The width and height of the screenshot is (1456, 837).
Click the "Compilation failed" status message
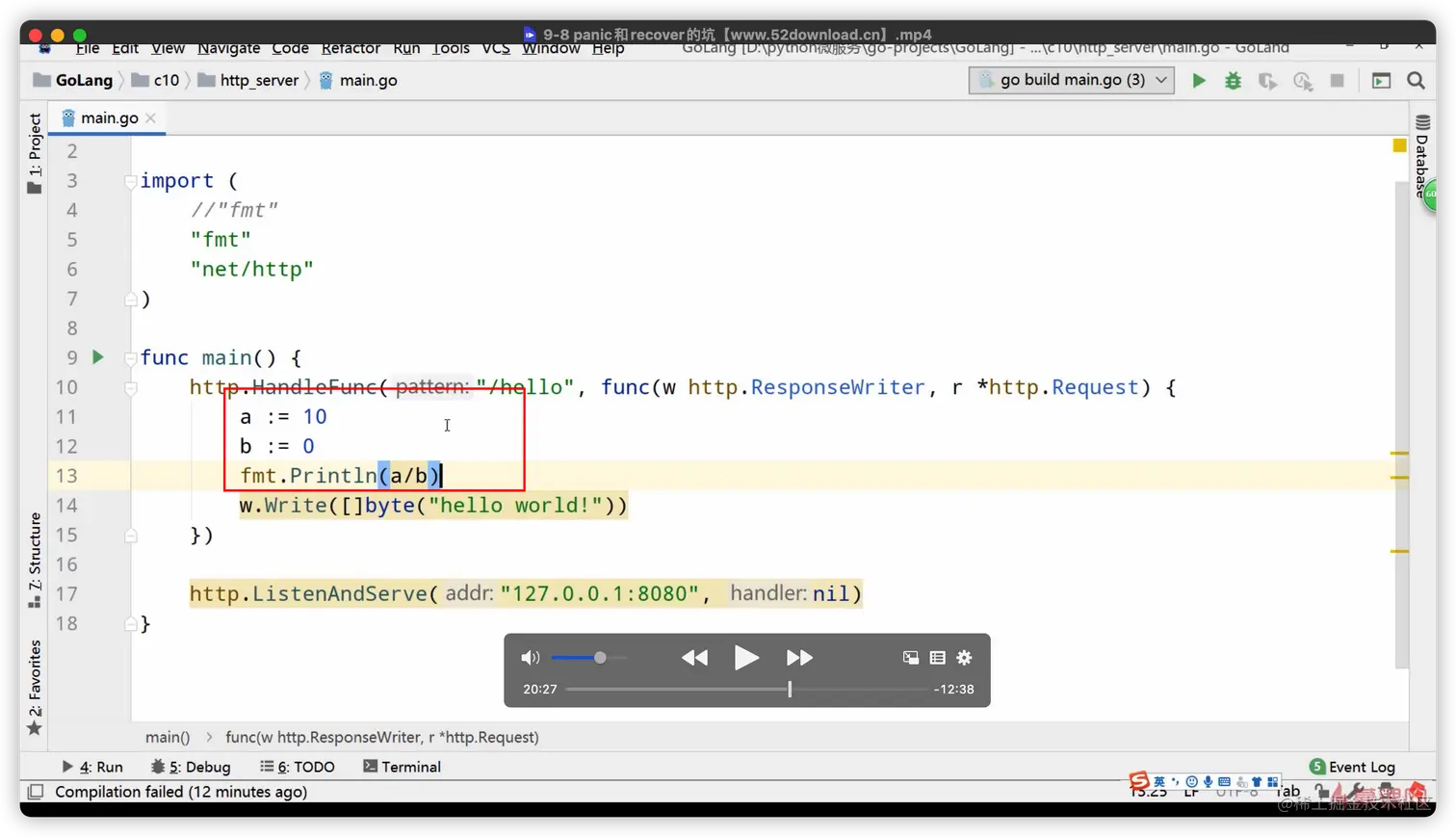pyautogui.click(x=181, y=792)
